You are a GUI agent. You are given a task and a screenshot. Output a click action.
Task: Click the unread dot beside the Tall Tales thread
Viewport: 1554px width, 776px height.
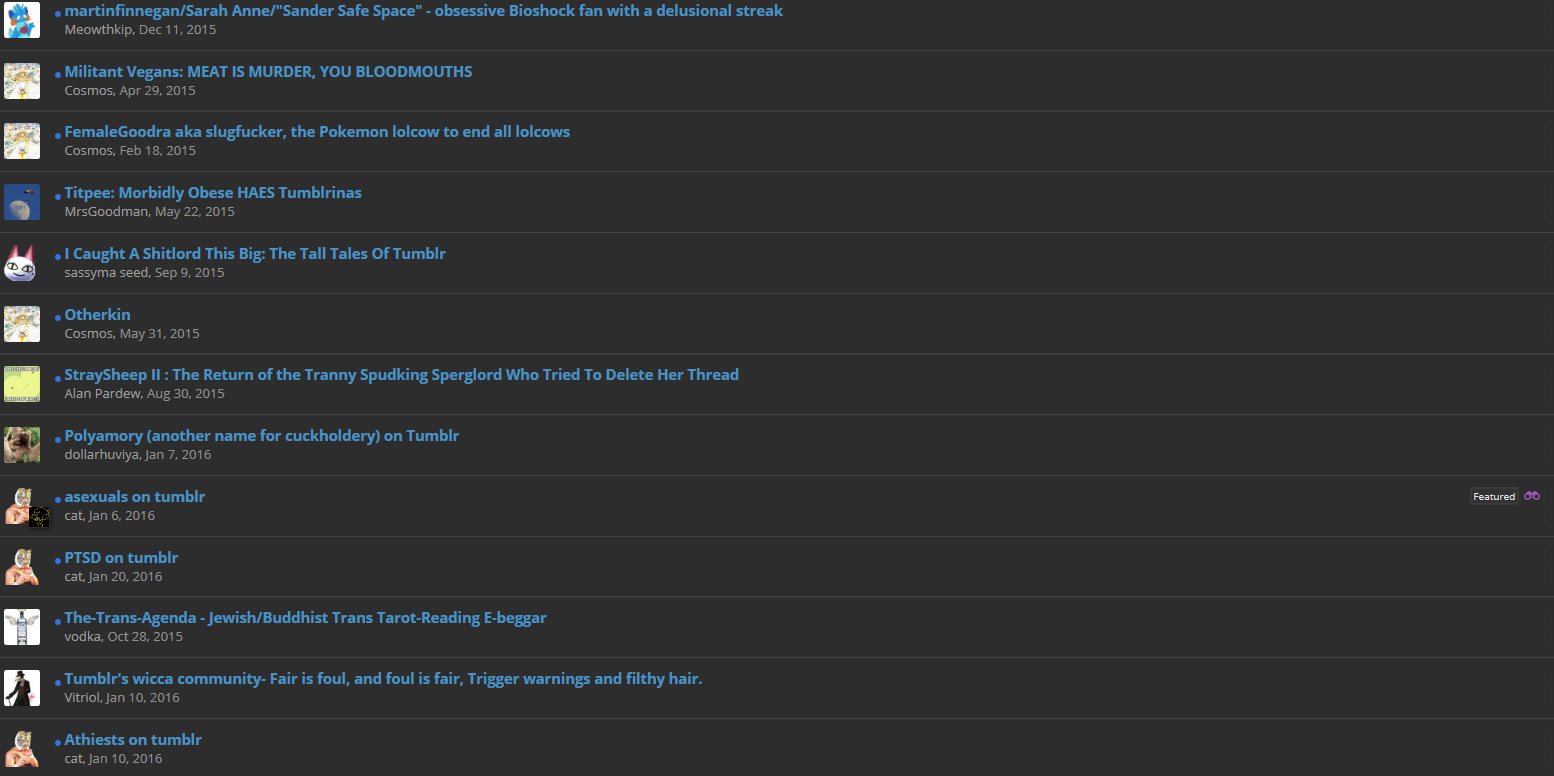tap(58, 257)
